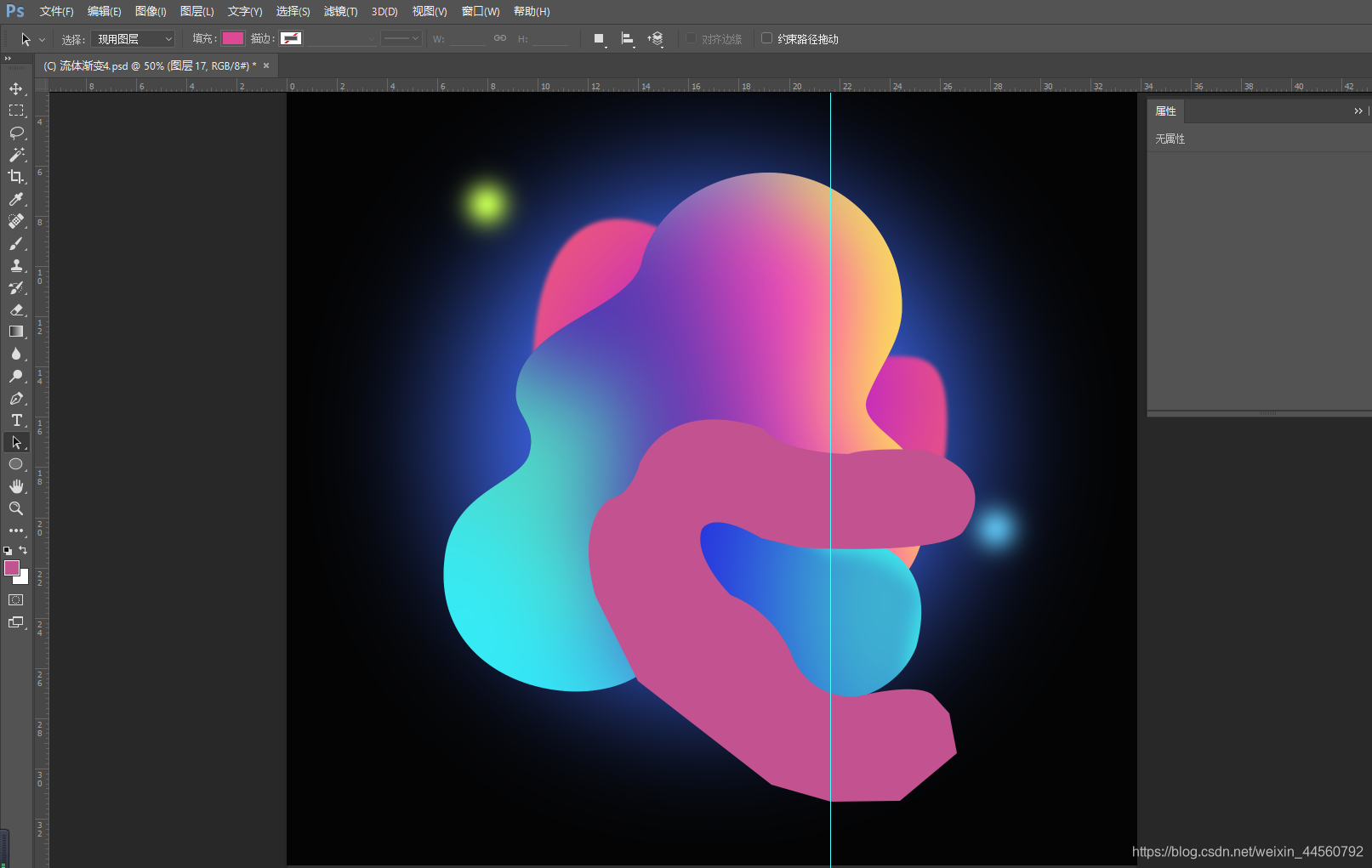Collapse the 属性 panel with double arrows
The width and height of the screenshot is (1372, 868).
[x=1358, y=111]
